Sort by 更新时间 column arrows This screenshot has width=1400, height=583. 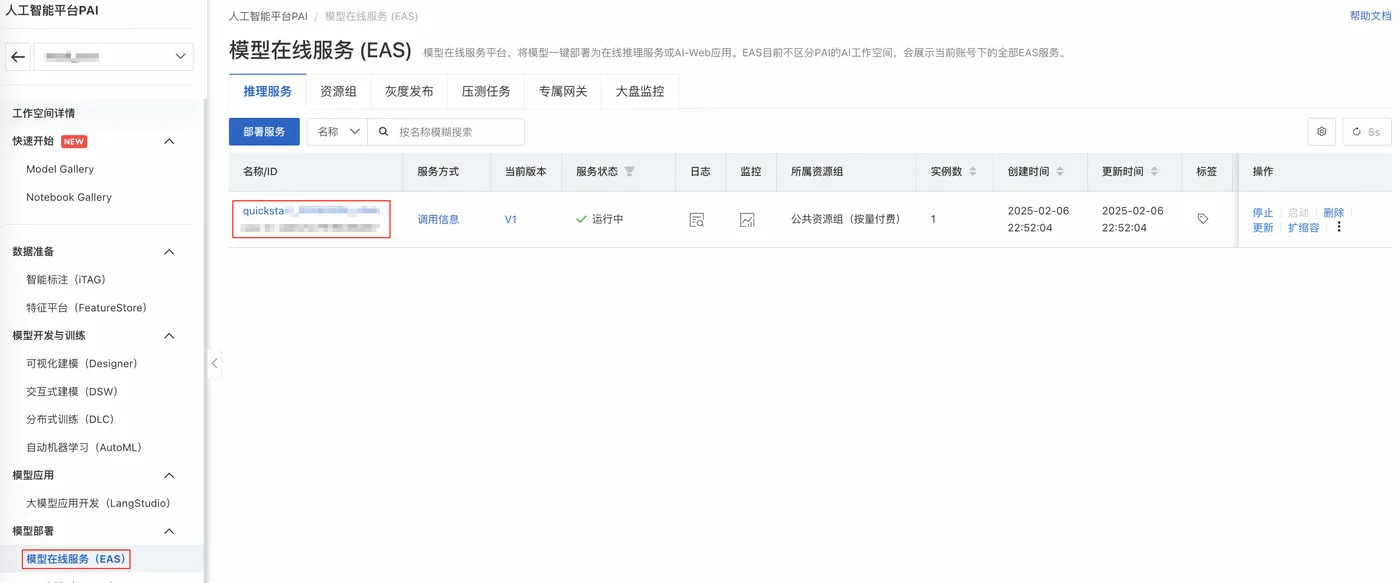1154,172
